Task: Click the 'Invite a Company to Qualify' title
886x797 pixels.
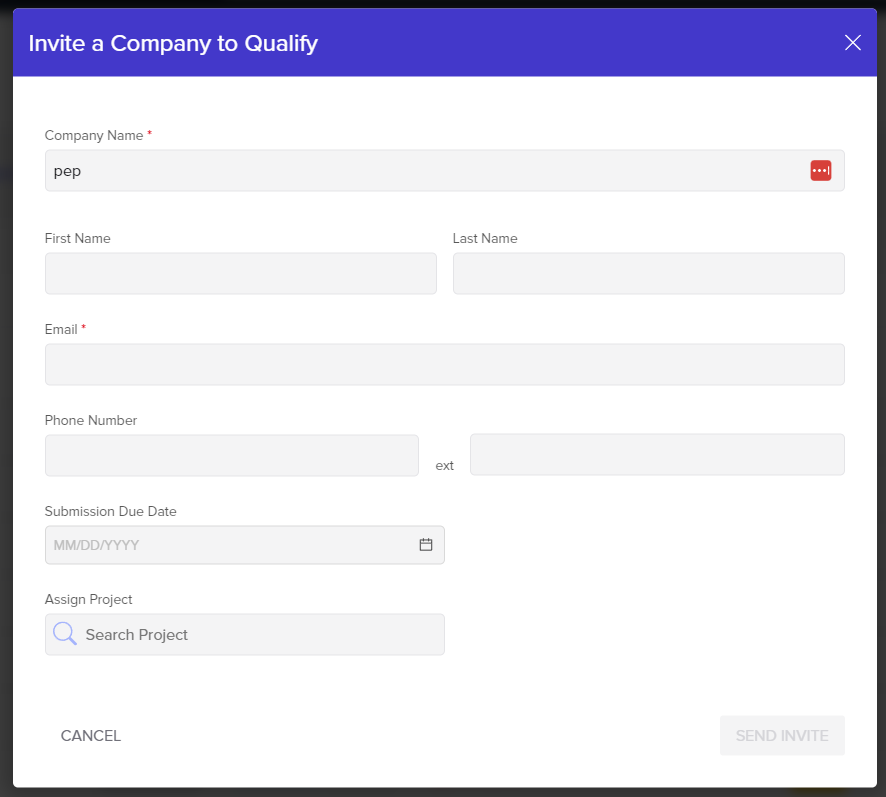Action: click(173, 43)
